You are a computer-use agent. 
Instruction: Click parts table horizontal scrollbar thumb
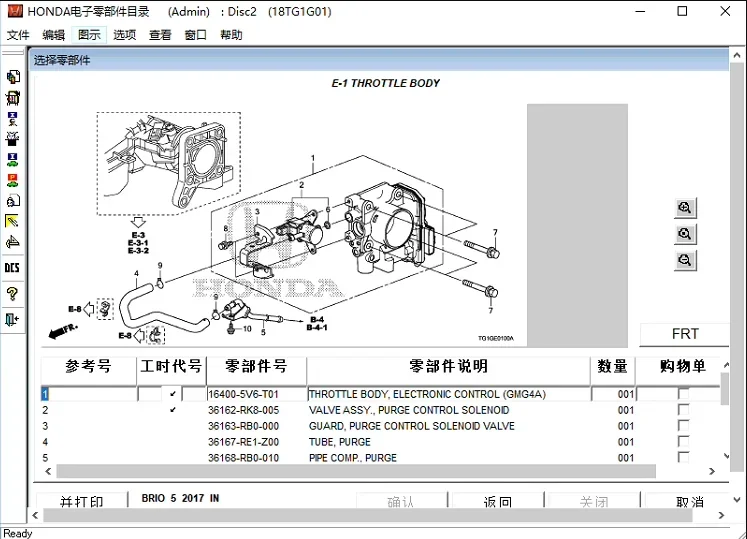[356, 471]
